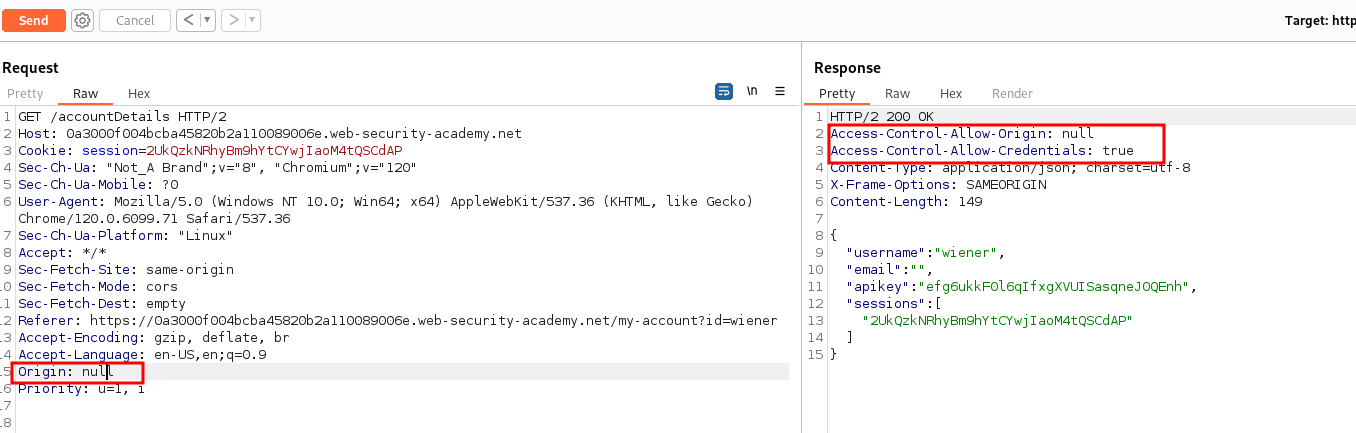Toggle show non-printable characters \n icon
The image size is (1356, 433).
pos(752,91)
